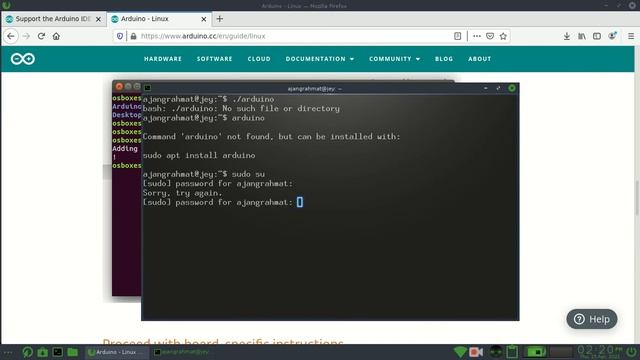The image size is (640, 360).
Task: Click the taskbar clock
Action: 600,352
